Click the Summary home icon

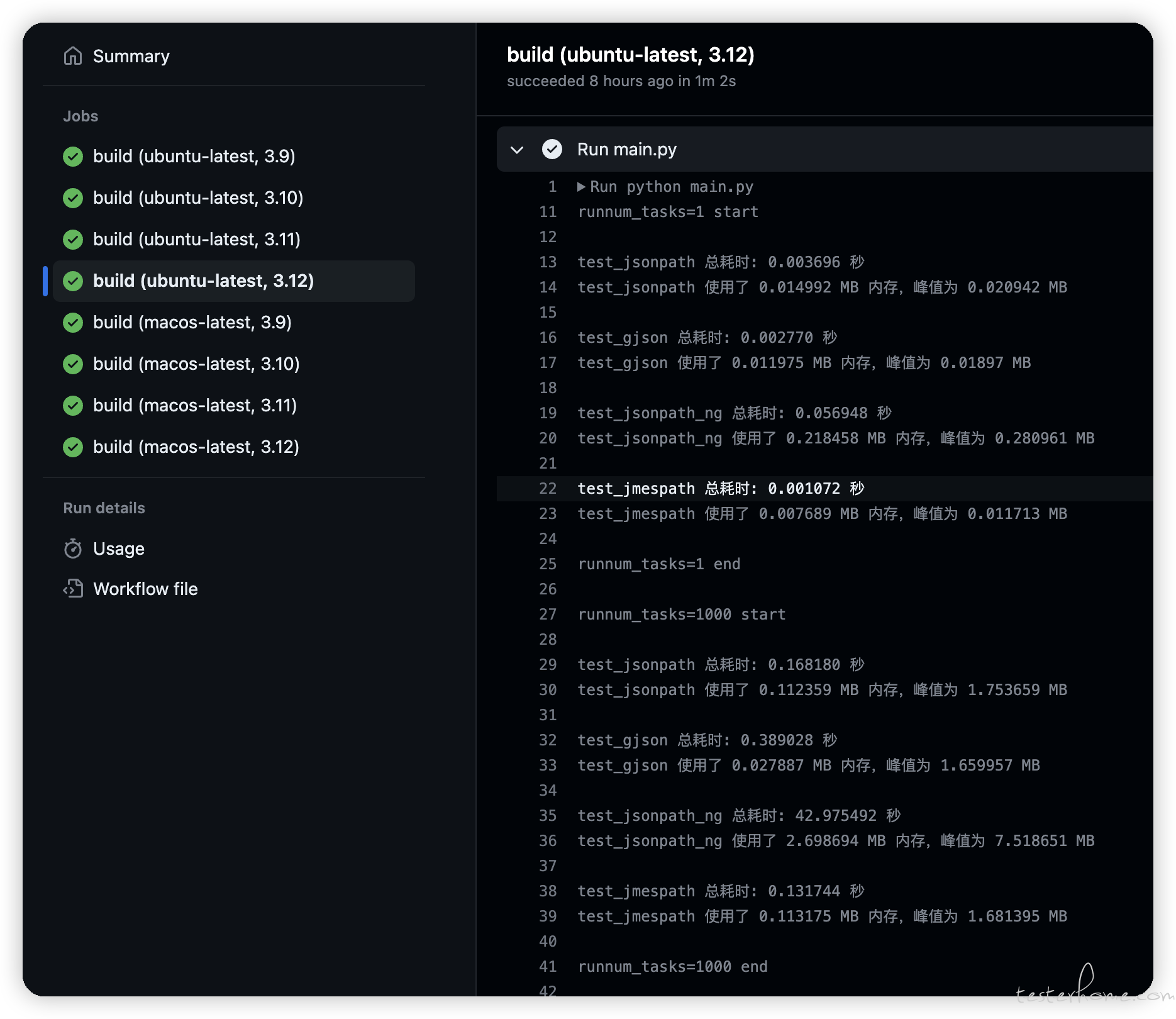click(73, 56)
